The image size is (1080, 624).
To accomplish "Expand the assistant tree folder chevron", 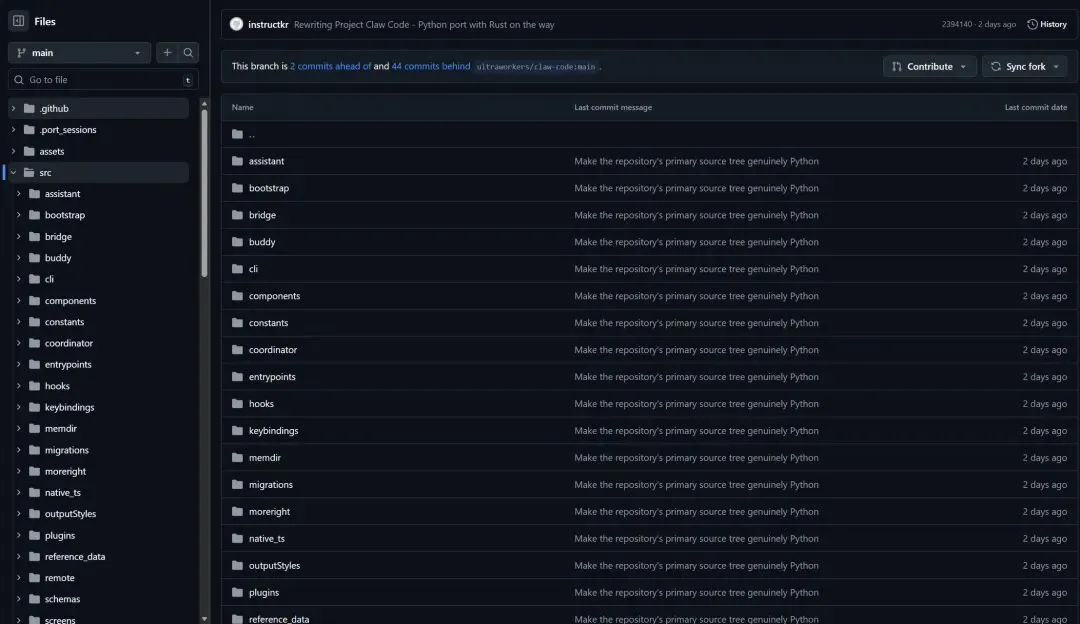I will pos(19,194).
